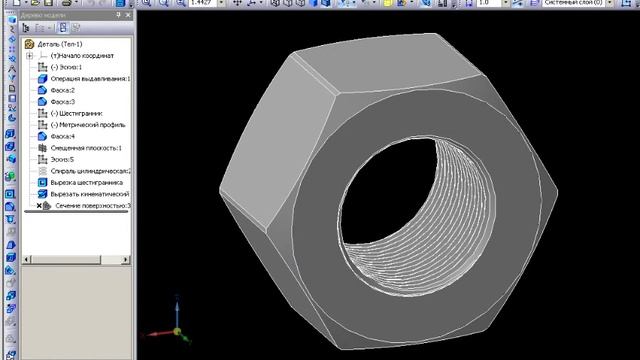Screen dimensions: 640x360
Task: Select the (-) Эскиз:1 sketch
Action: (66, 67)
